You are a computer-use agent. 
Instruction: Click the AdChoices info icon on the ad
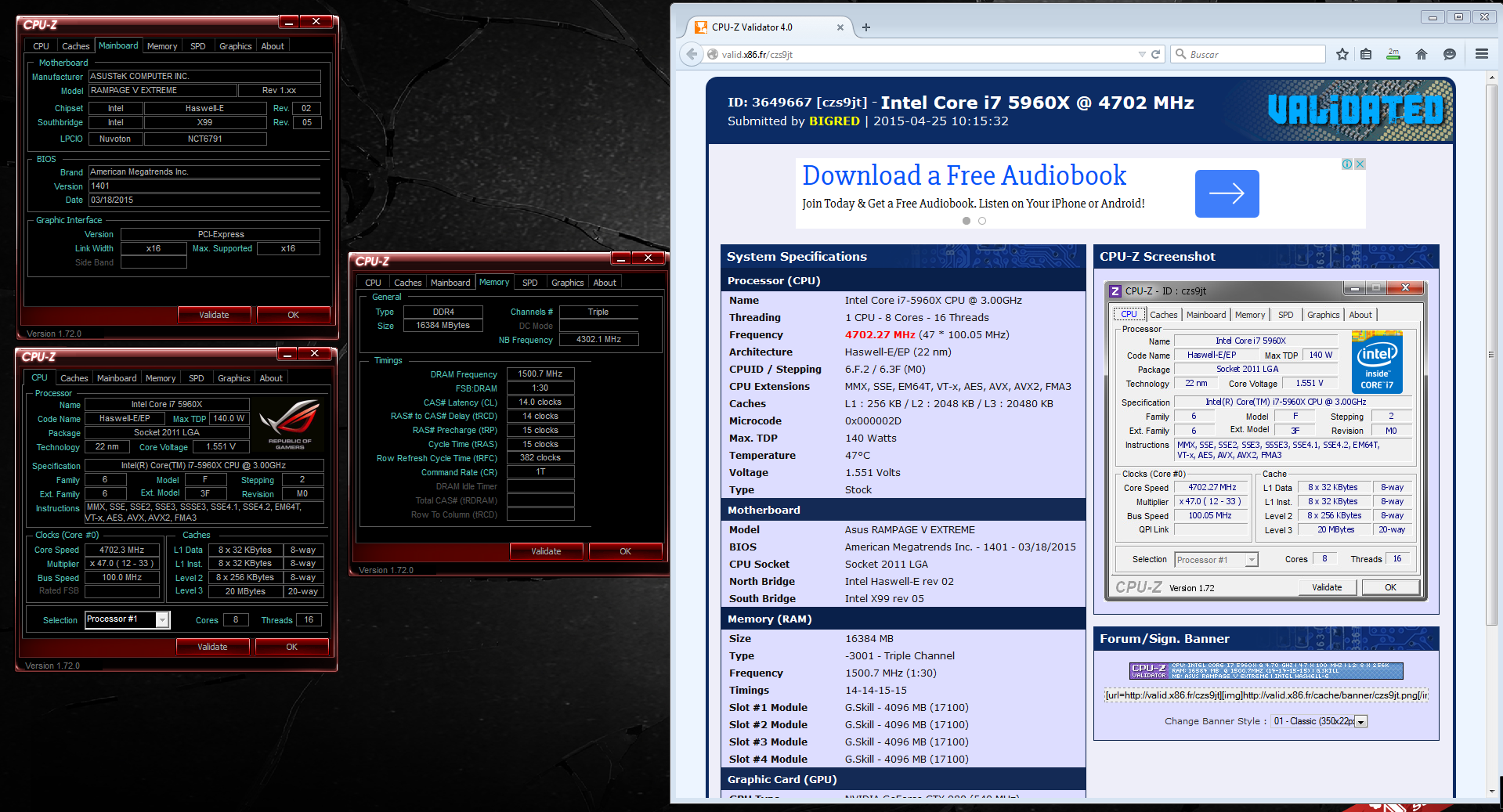pos(1347,164)
